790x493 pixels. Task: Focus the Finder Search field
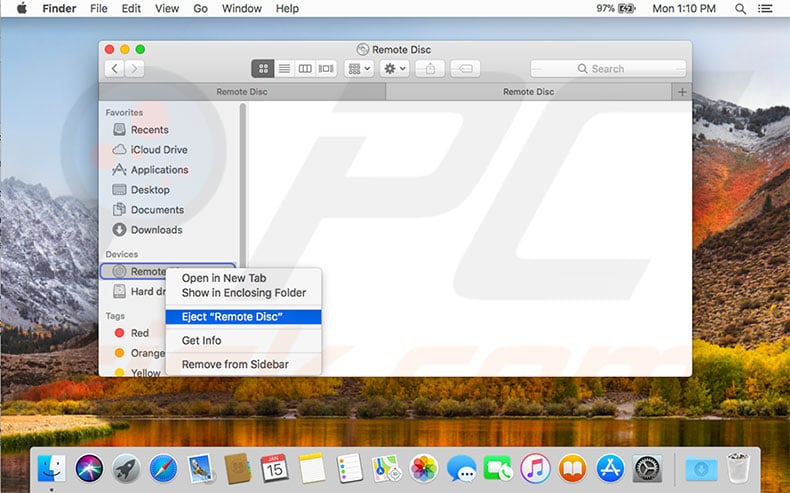(x=608, y=68)
